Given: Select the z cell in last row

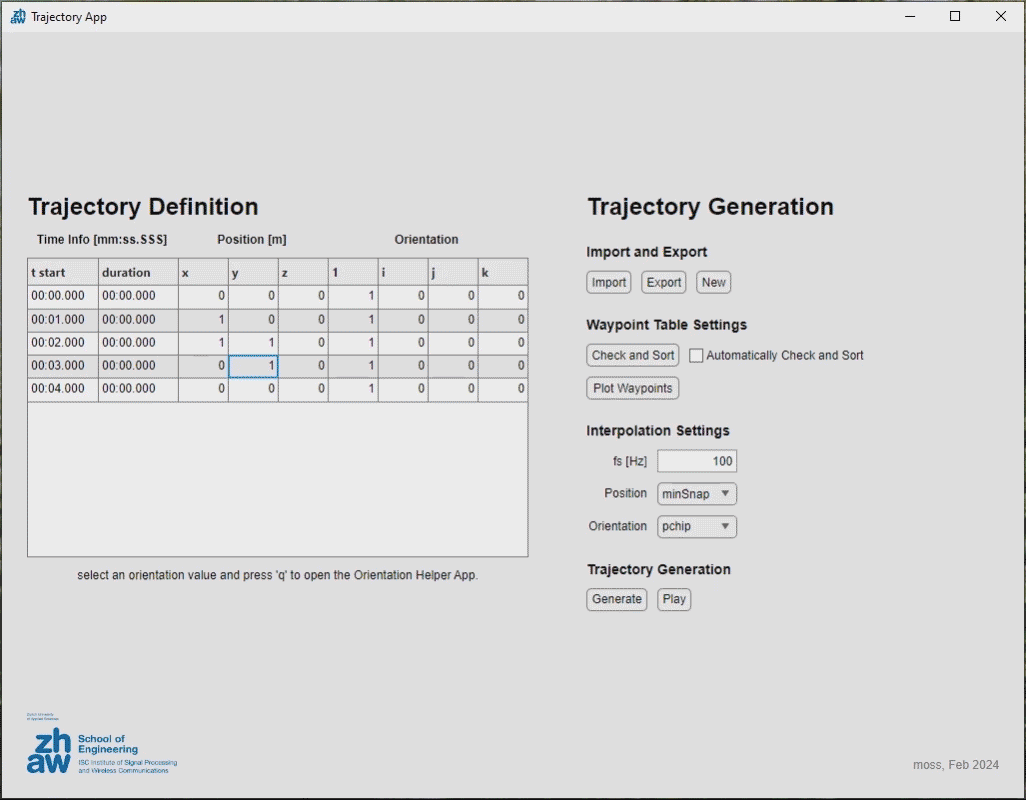Looking at the screenshot, I should [x=303, y=389].
